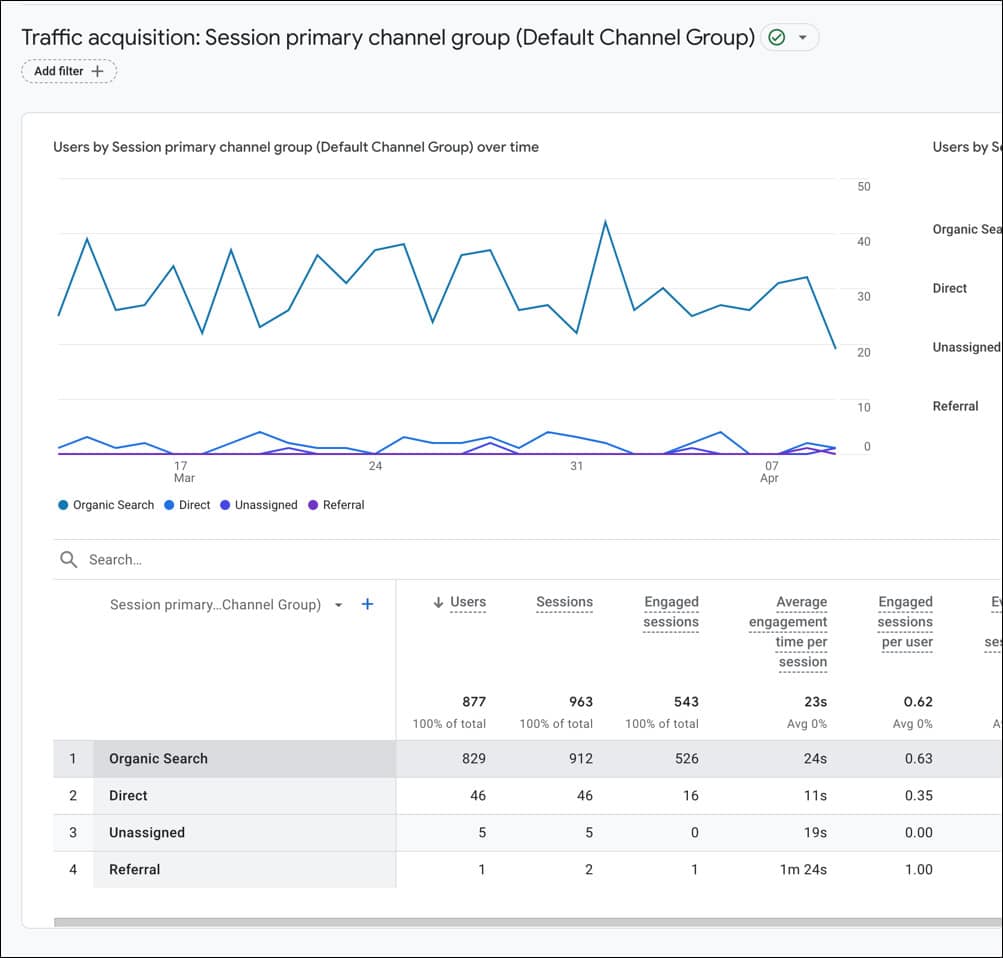Click the Add filter button
This screenshot has width=1003, height=958.
click(69, 71)
